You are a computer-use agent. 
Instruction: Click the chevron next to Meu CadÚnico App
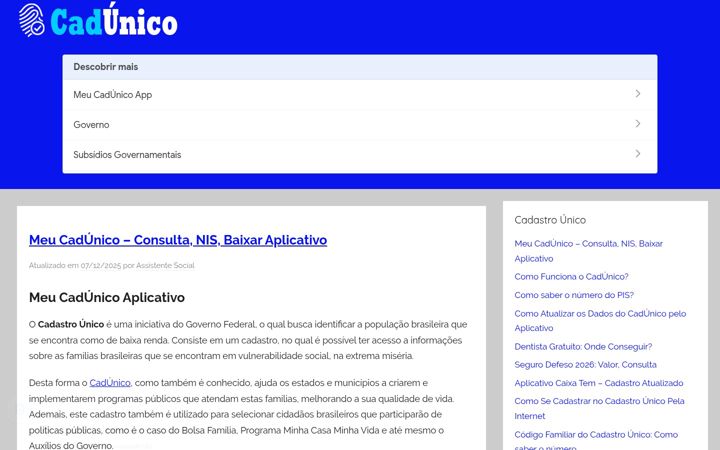click(x=638, y=94)
